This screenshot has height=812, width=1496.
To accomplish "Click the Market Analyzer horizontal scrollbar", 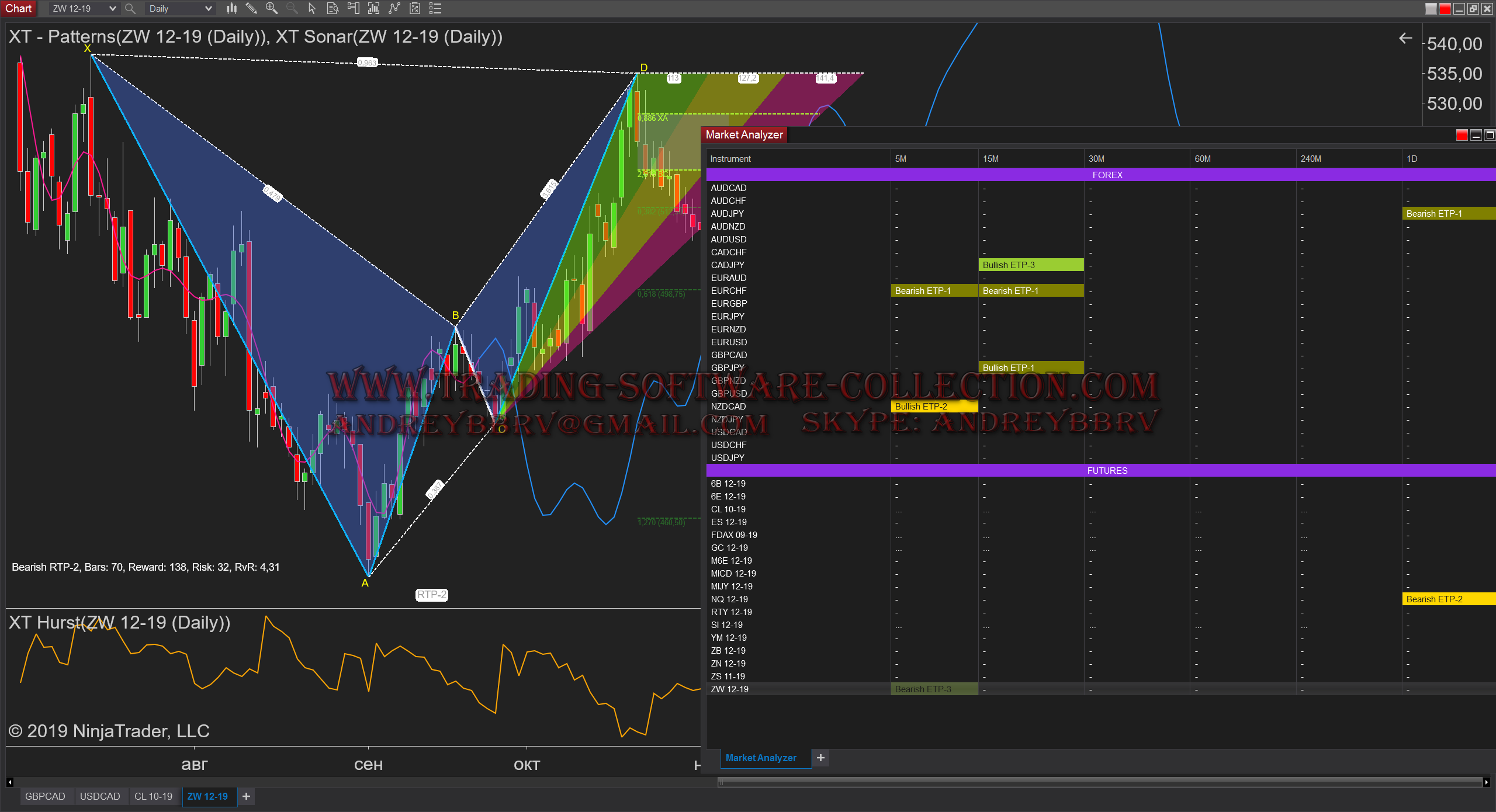I will [1099, 782].
